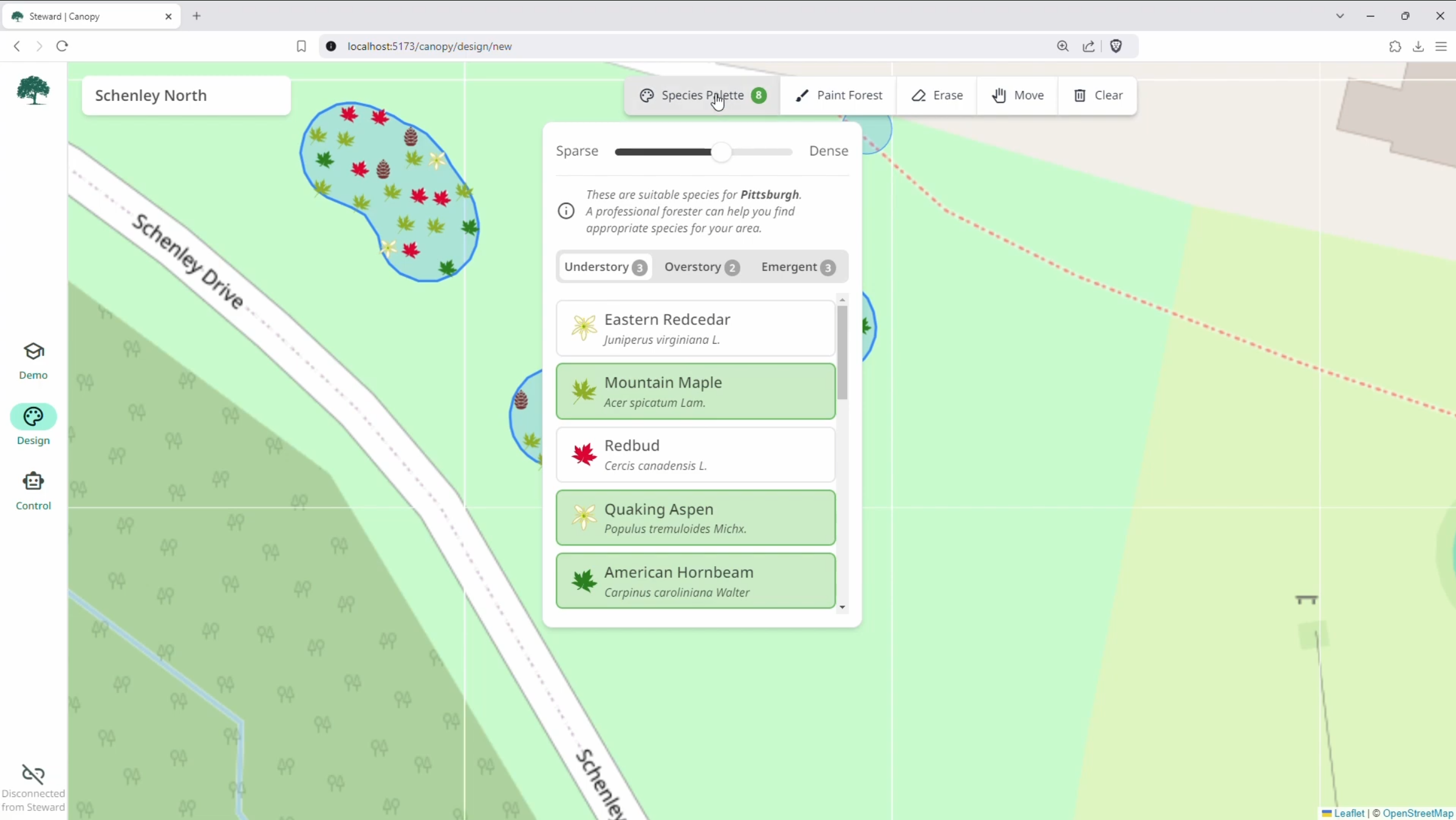Click the species suitability info icon

tap(566, 211)
